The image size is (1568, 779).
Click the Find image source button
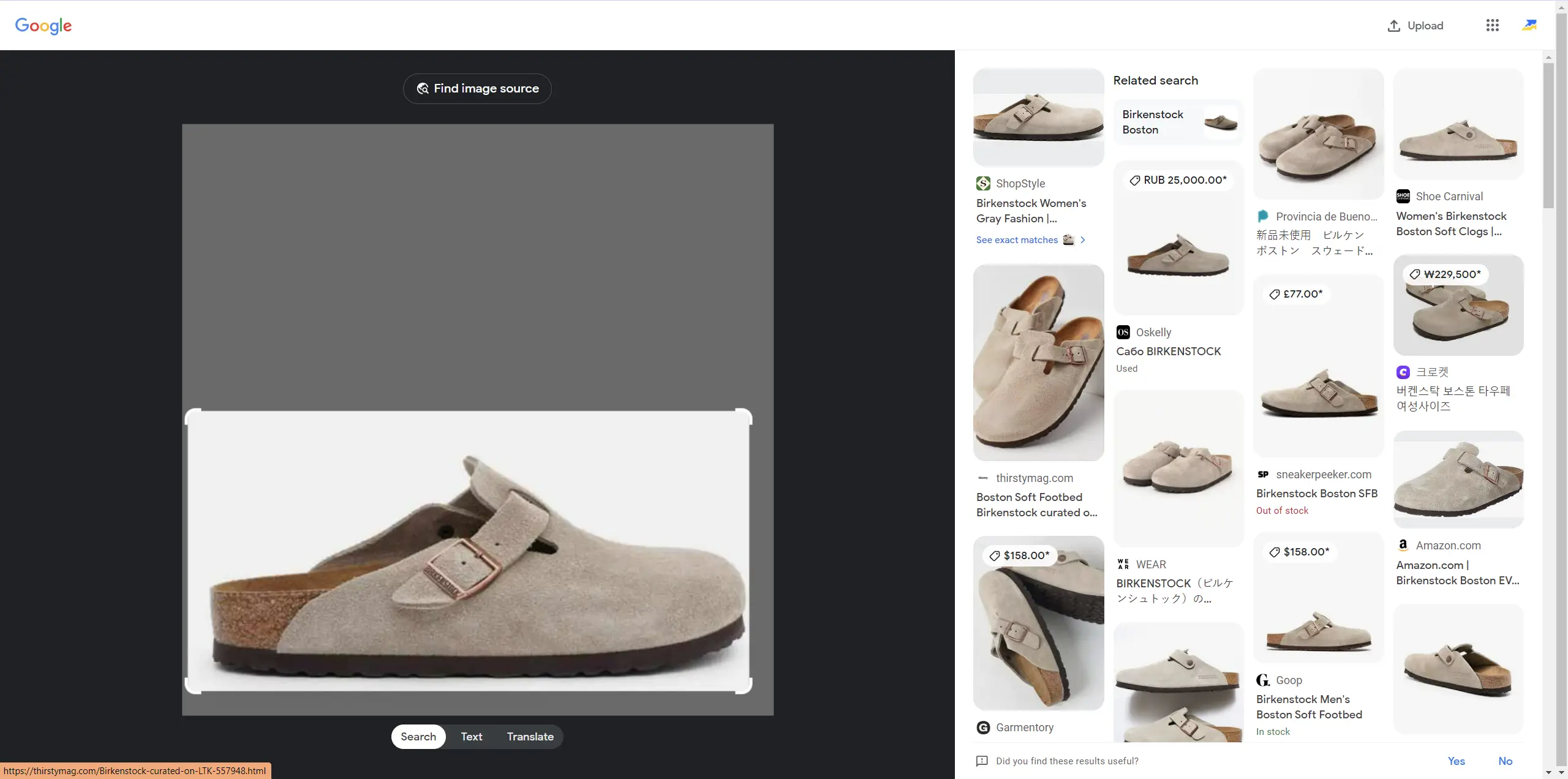(x=477, y=88)
